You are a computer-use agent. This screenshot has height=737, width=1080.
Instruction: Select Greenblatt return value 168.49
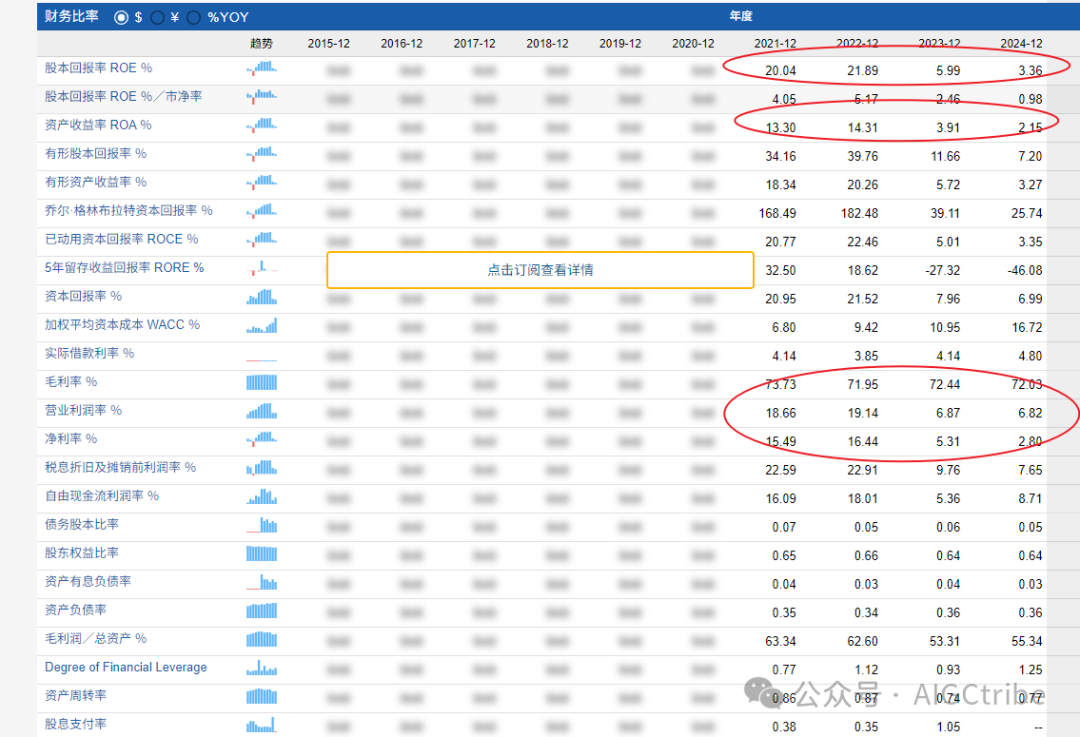(777, 214)
